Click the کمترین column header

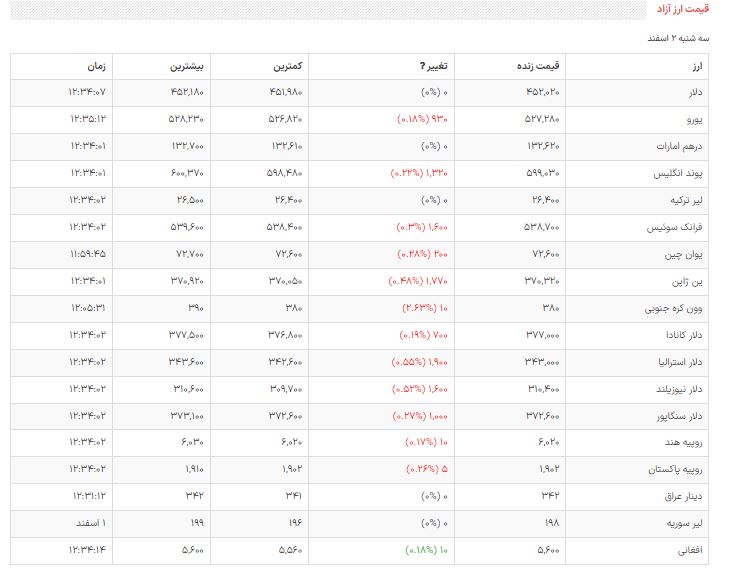click(290, 66)
